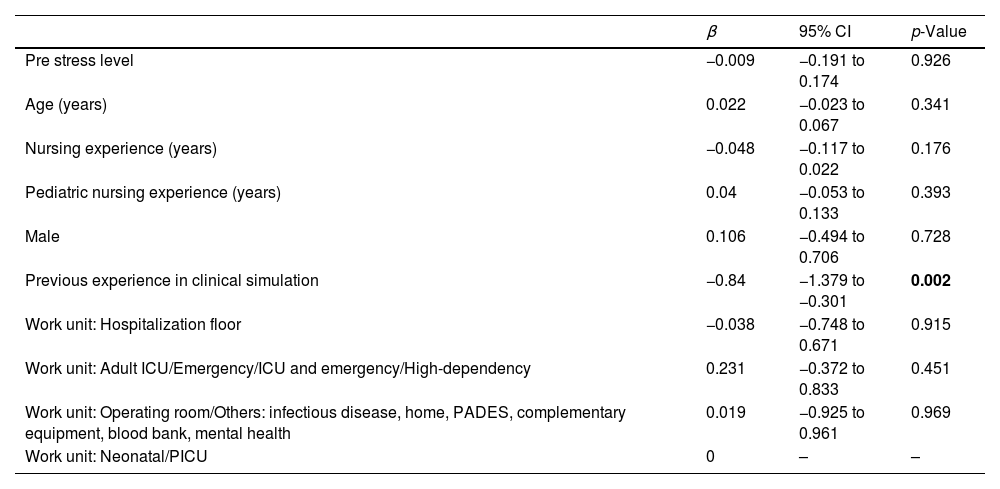The image size is (1000, 489).
Task: Click the p-Value column header
Action: click(938, 32)
